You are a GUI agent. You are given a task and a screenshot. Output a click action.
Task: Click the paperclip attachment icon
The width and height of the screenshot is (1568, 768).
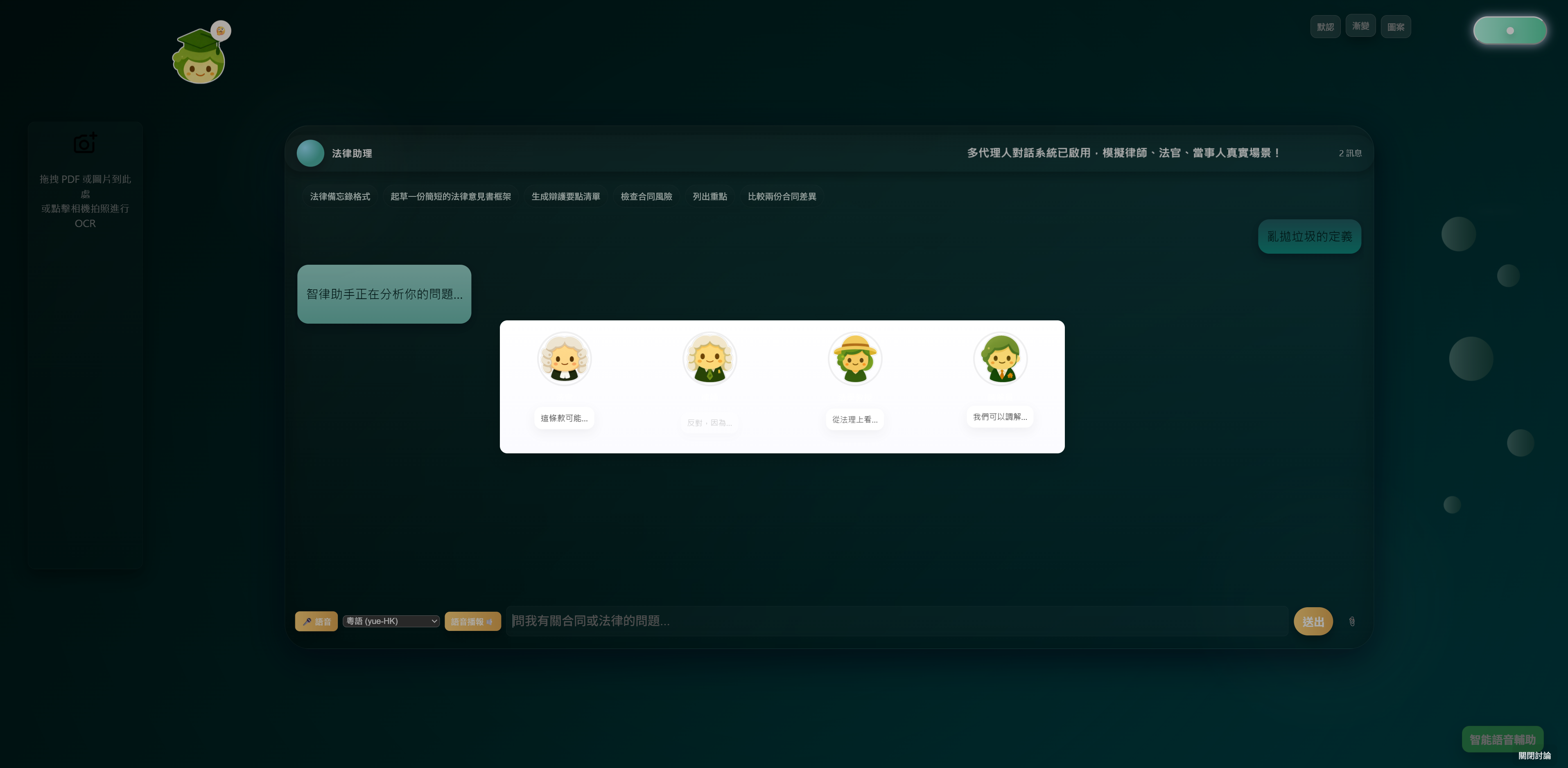pos(1351,622)
